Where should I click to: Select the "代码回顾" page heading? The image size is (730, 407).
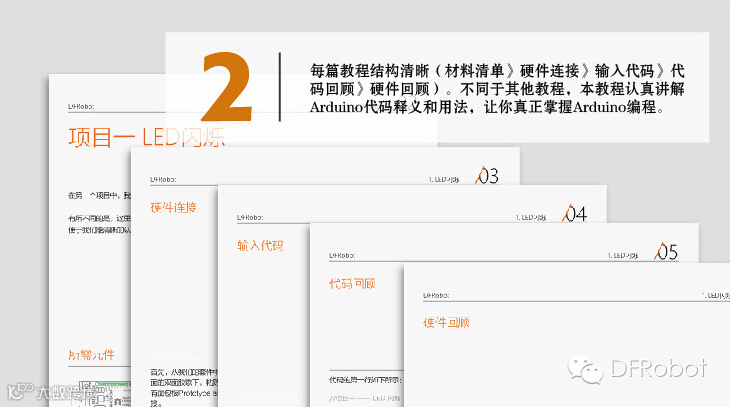(x=352, y=284)
